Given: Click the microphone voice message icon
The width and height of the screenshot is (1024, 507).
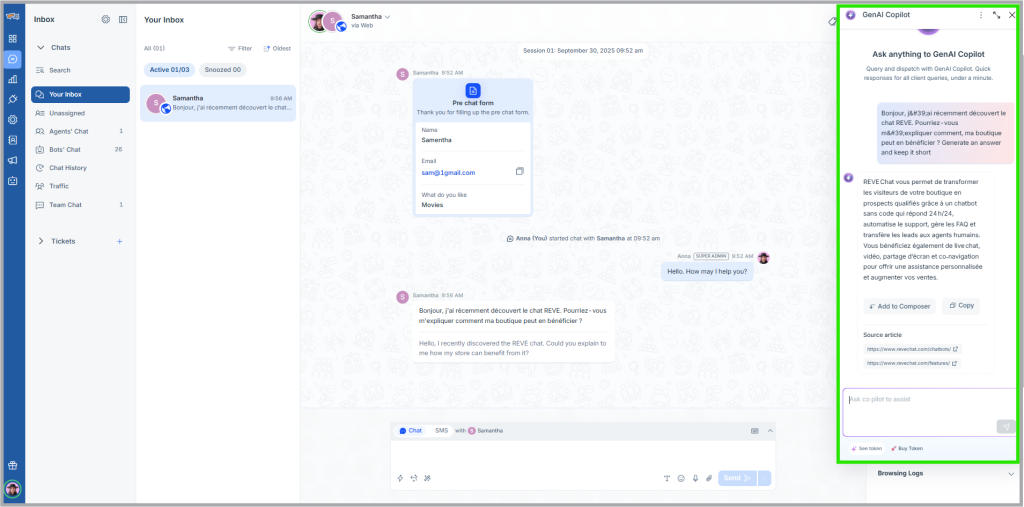Looking at the screenshot, I should coord(695,478).
